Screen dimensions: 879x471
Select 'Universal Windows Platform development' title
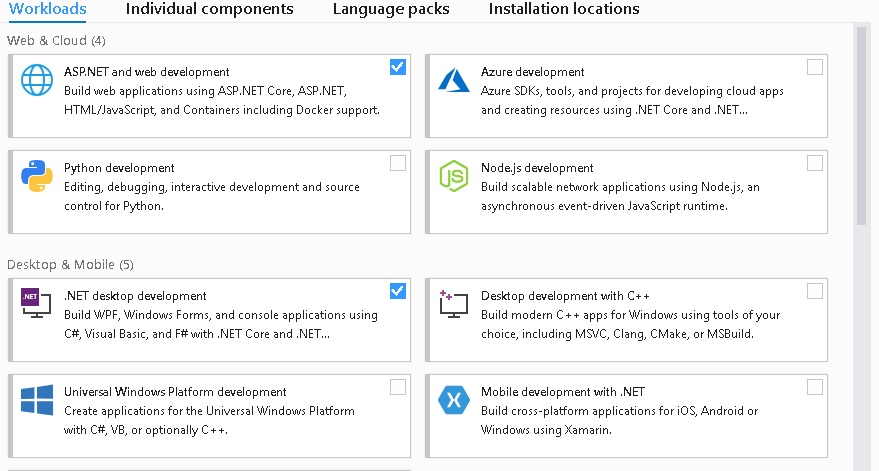175,392
